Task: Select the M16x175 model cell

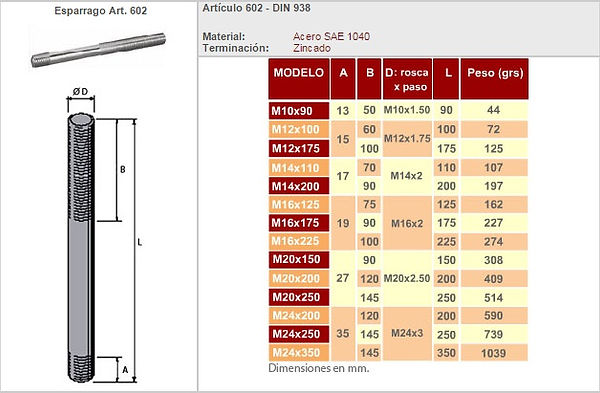Action: click(x=299, y=223)
